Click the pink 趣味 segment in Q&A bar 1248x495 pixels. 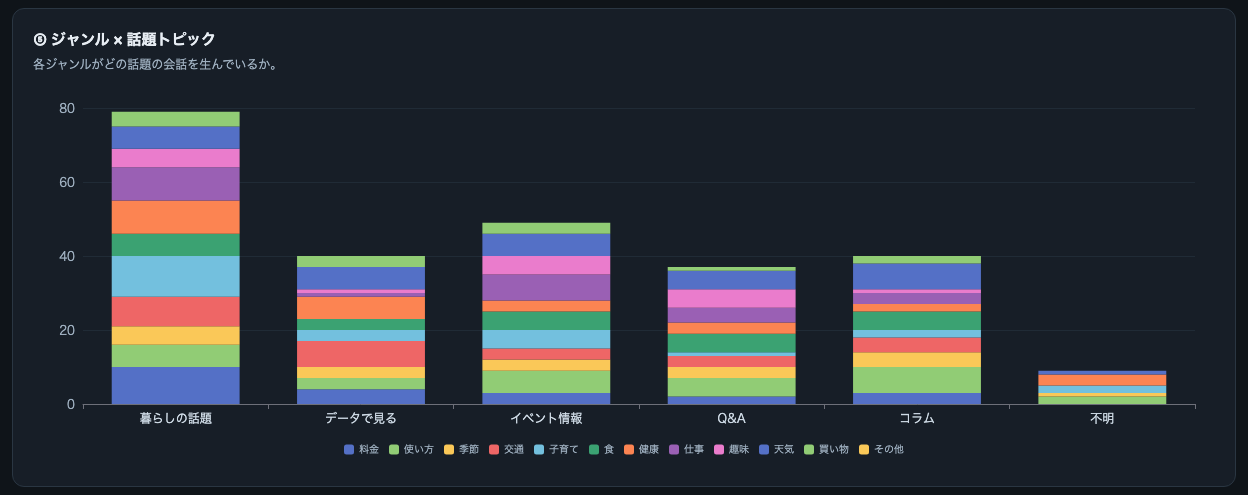731,299
